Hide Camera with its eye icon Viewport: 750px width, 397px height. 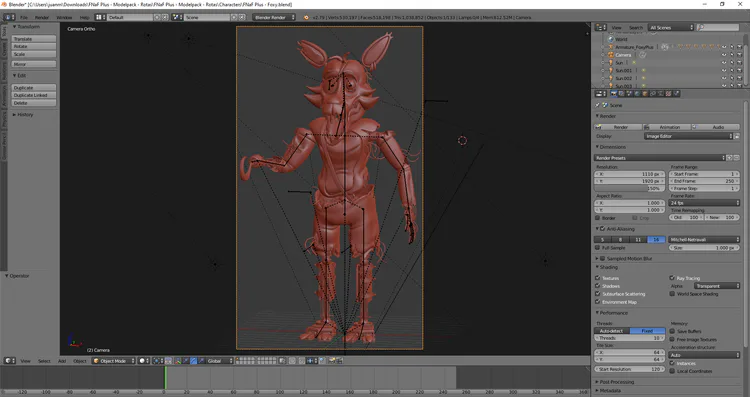pos(724,55)
